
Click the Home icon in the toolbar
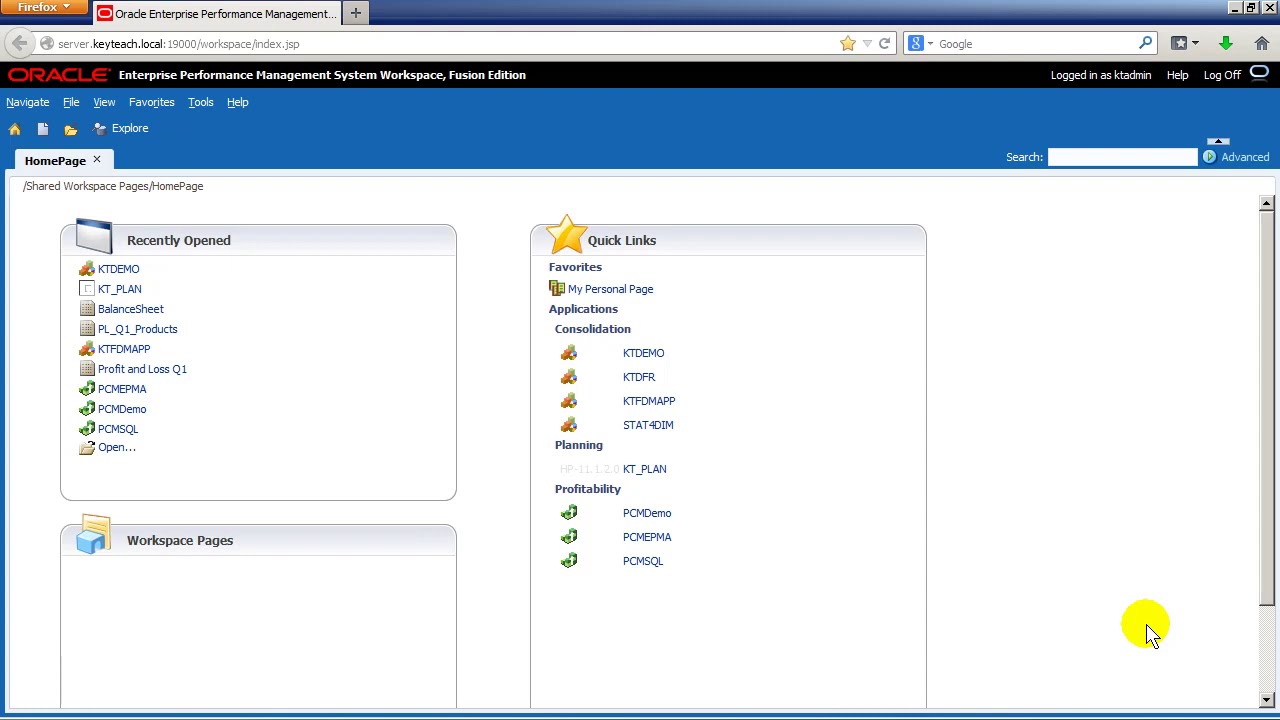click(15, 129)
